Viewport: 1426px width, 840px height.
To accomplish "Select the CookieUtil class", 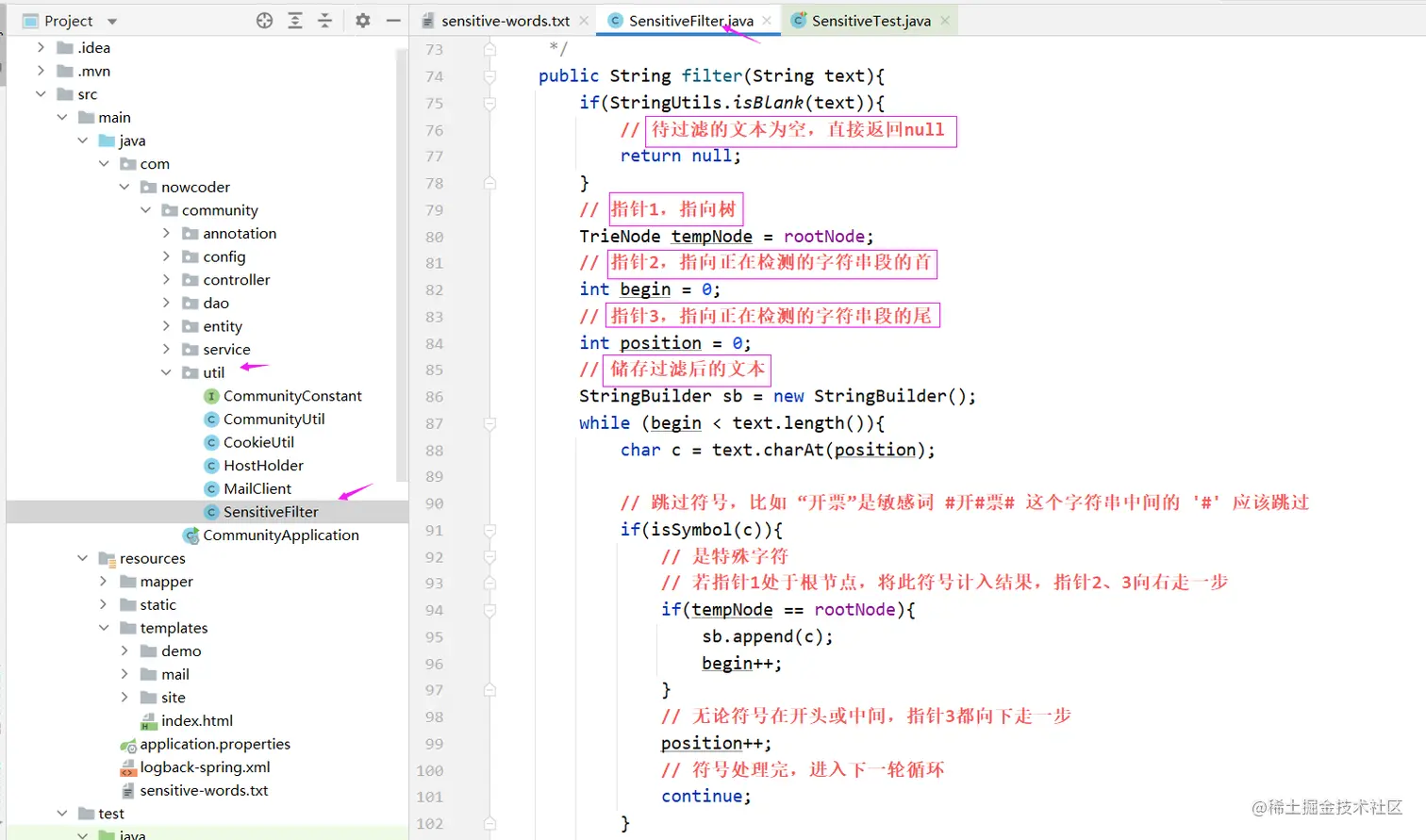I will 258,442.
